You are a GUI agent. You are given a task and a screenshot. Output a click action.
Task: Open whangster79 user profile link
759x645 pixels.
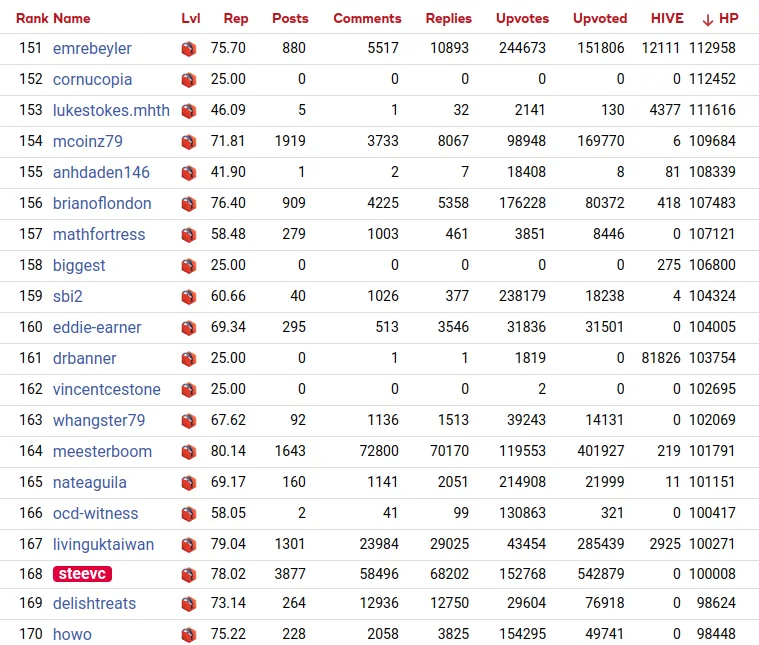99,420
